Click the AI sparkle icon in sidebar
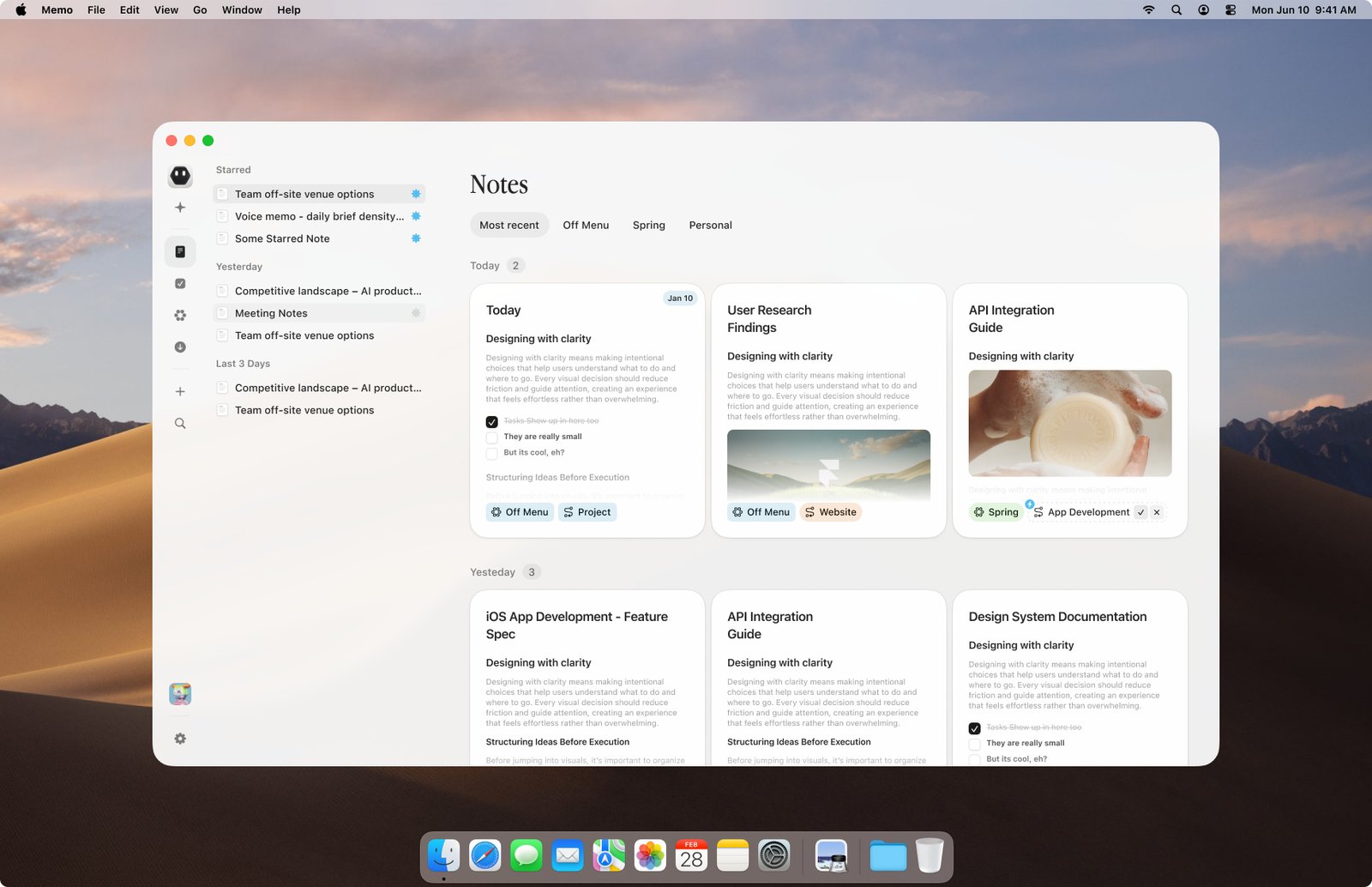Screen dimensions: 1372x887 pos(180,208)
